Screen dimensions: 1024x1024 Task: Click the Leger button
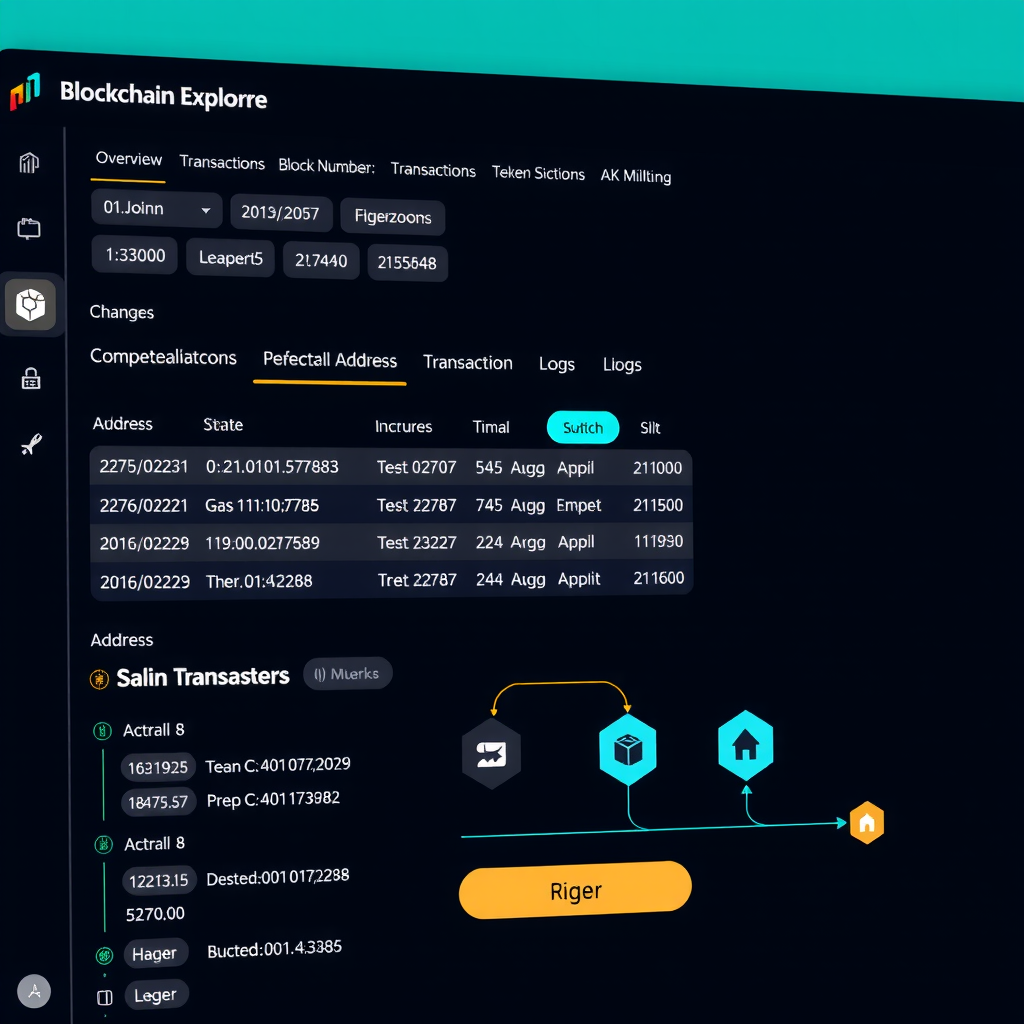tap(155, 995)
